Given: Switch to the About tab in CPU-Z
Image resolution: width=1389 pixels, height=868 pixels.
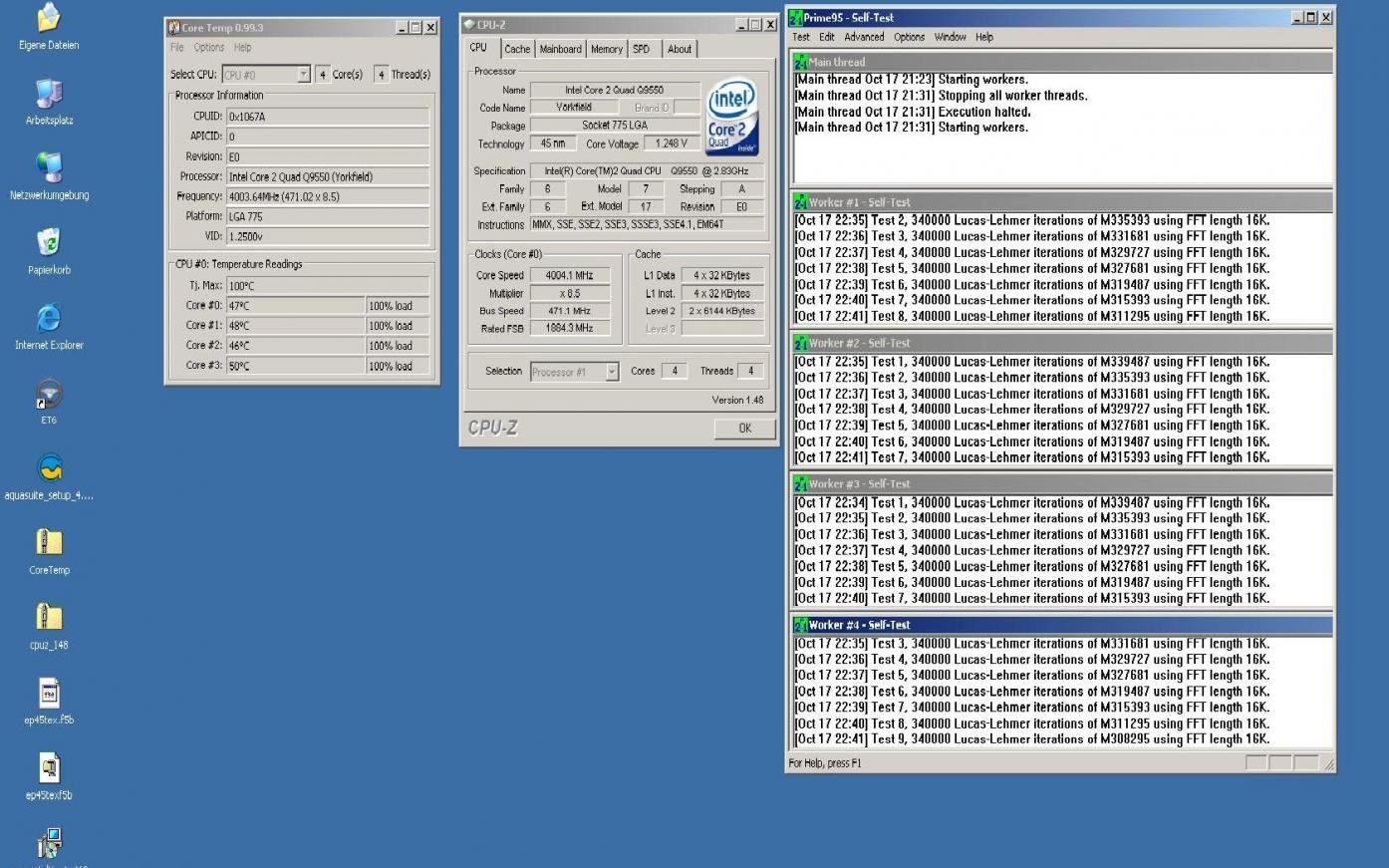Looking at the screenshot, I should point(680,49).
